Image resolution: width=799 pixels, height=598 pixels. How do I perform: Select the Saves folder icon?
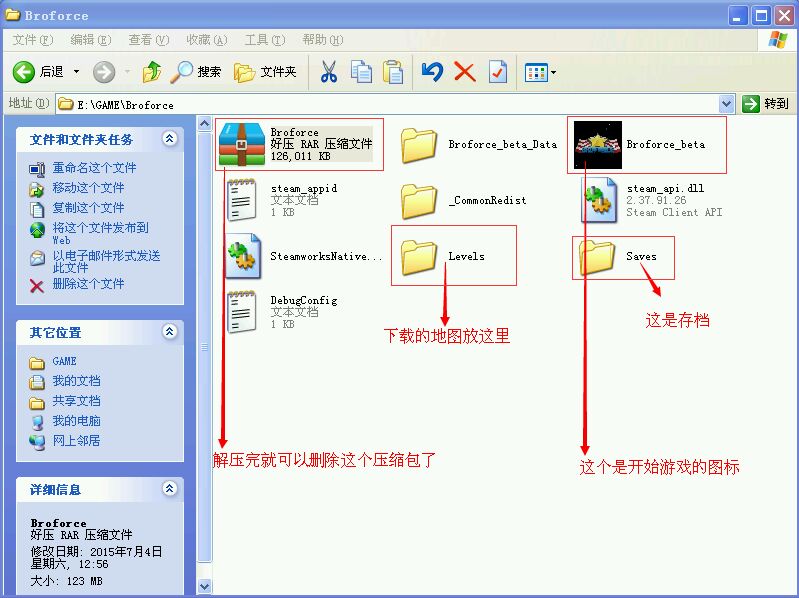point(597,257)
